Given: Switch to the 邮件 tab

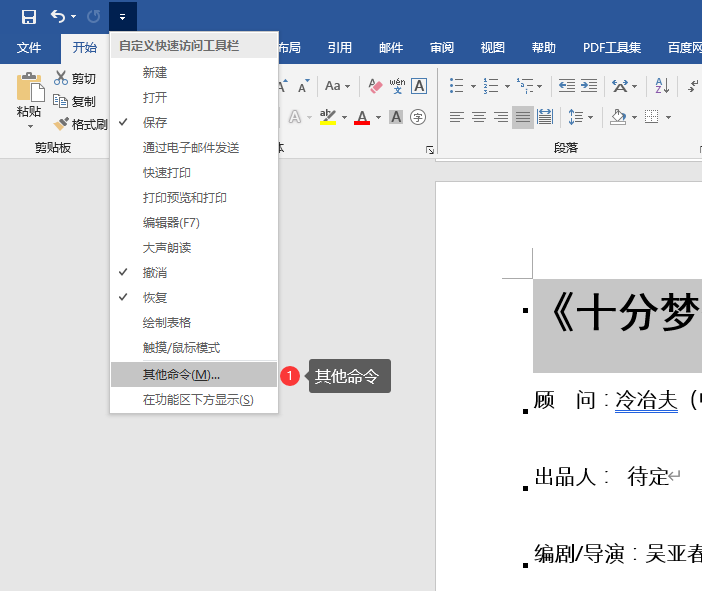Looking at the screenshot, I should tap(391, 47).
